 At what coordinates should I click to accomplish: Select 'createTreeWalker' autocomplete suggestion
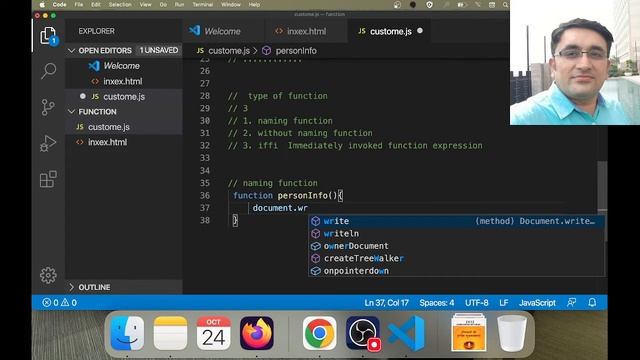(456, 258)
